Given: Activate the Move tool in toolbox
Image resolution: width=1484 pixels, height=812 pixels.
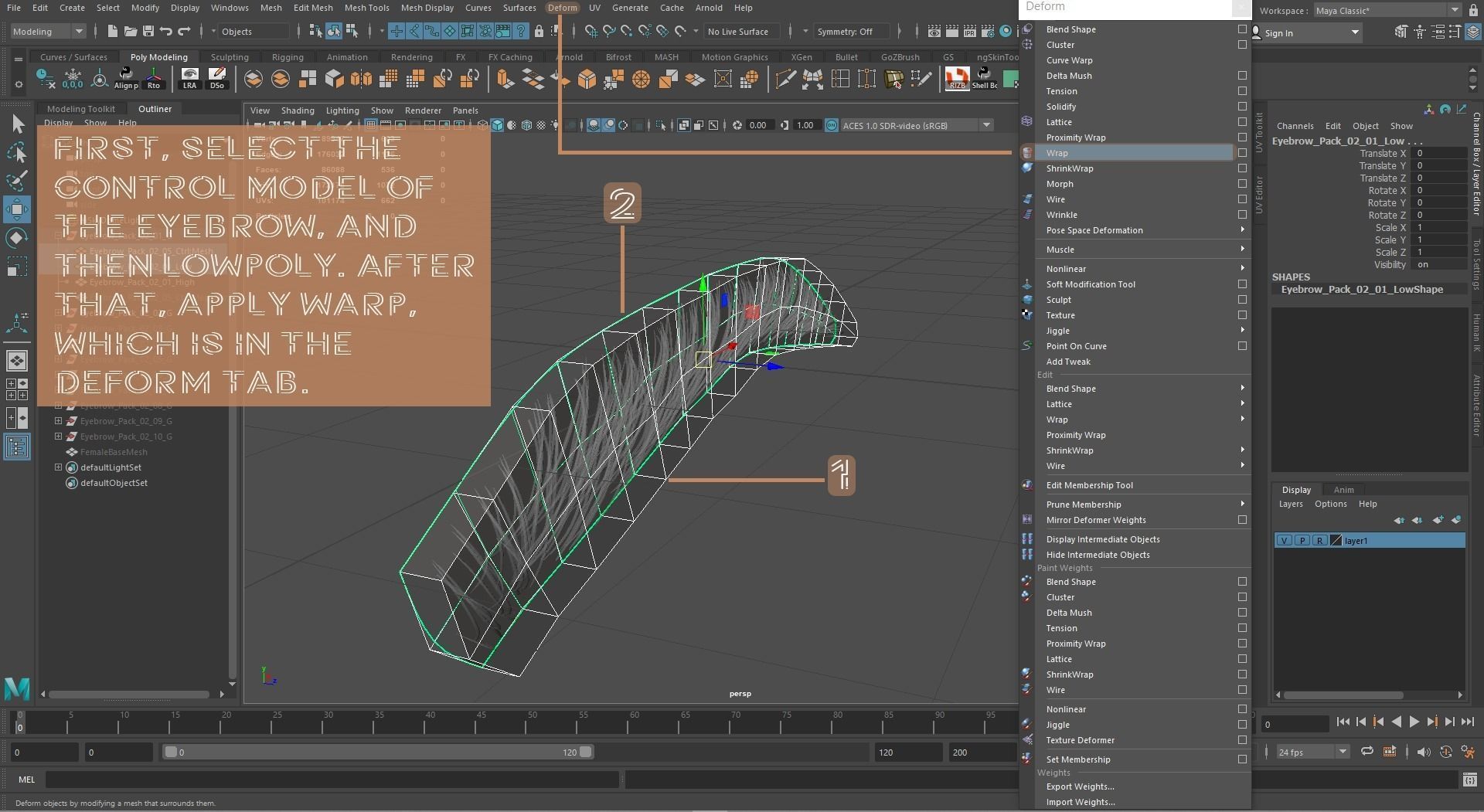Looking at the screenshot, I should [x=17, y=209].
